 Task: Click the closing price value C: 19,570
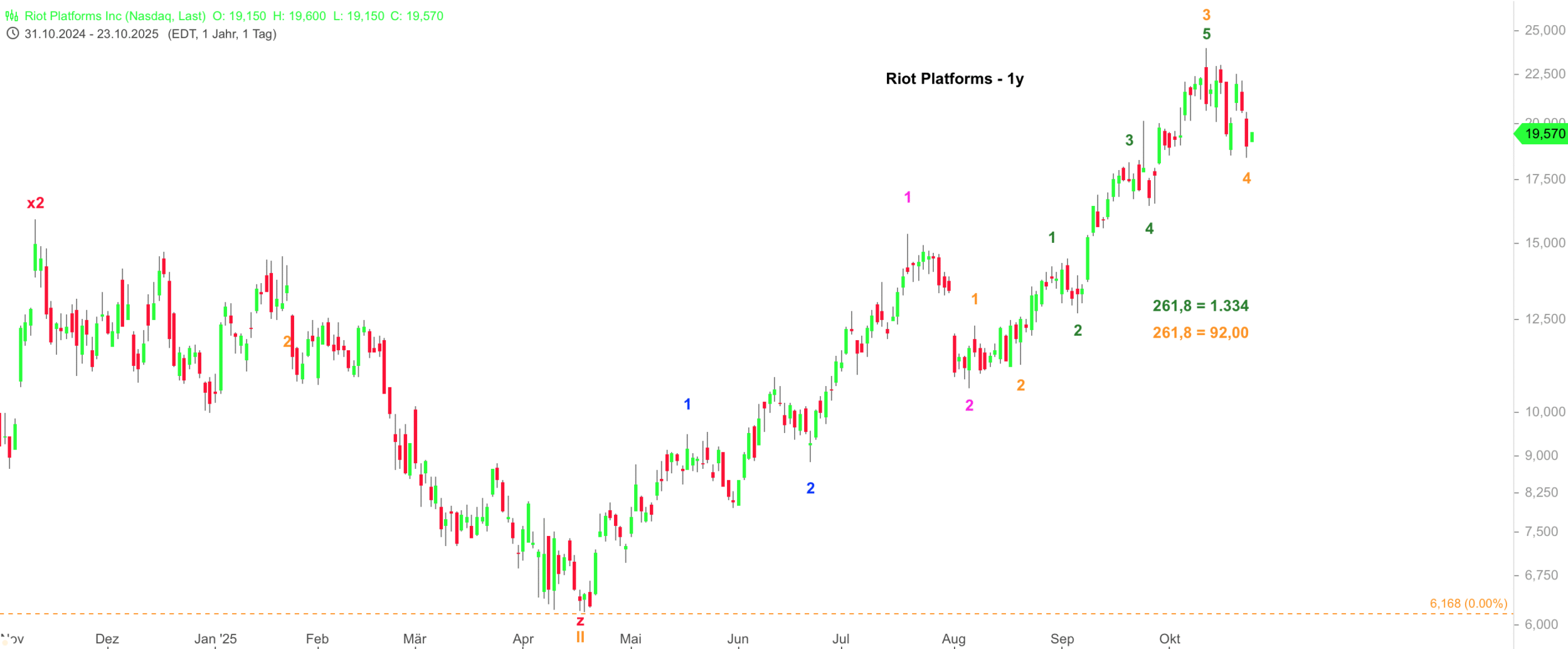click(x=416, y=16)
